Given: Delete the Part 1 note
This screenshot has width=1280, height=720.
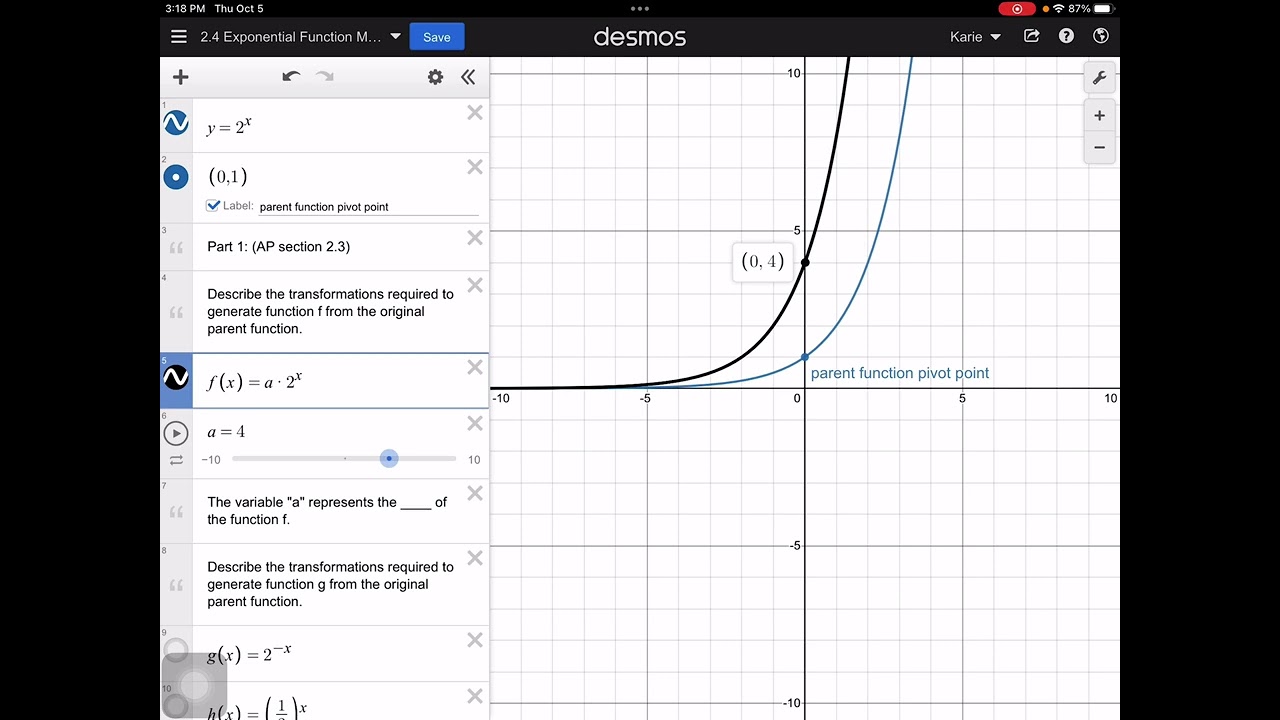Looking at the screenshot, I should click(475, 238).
